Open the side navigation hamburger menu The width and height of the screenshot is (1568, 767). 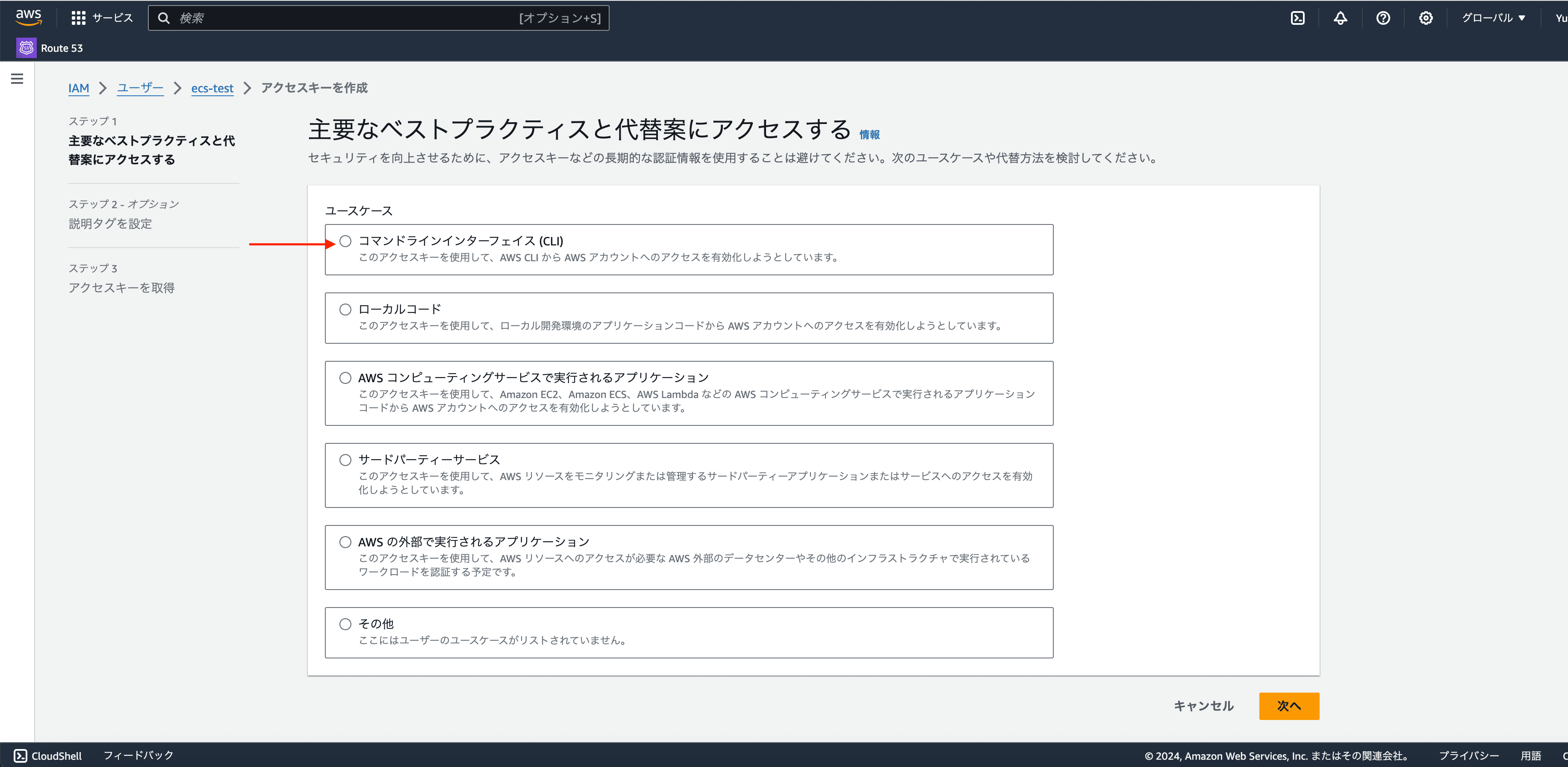pos(17,79)
